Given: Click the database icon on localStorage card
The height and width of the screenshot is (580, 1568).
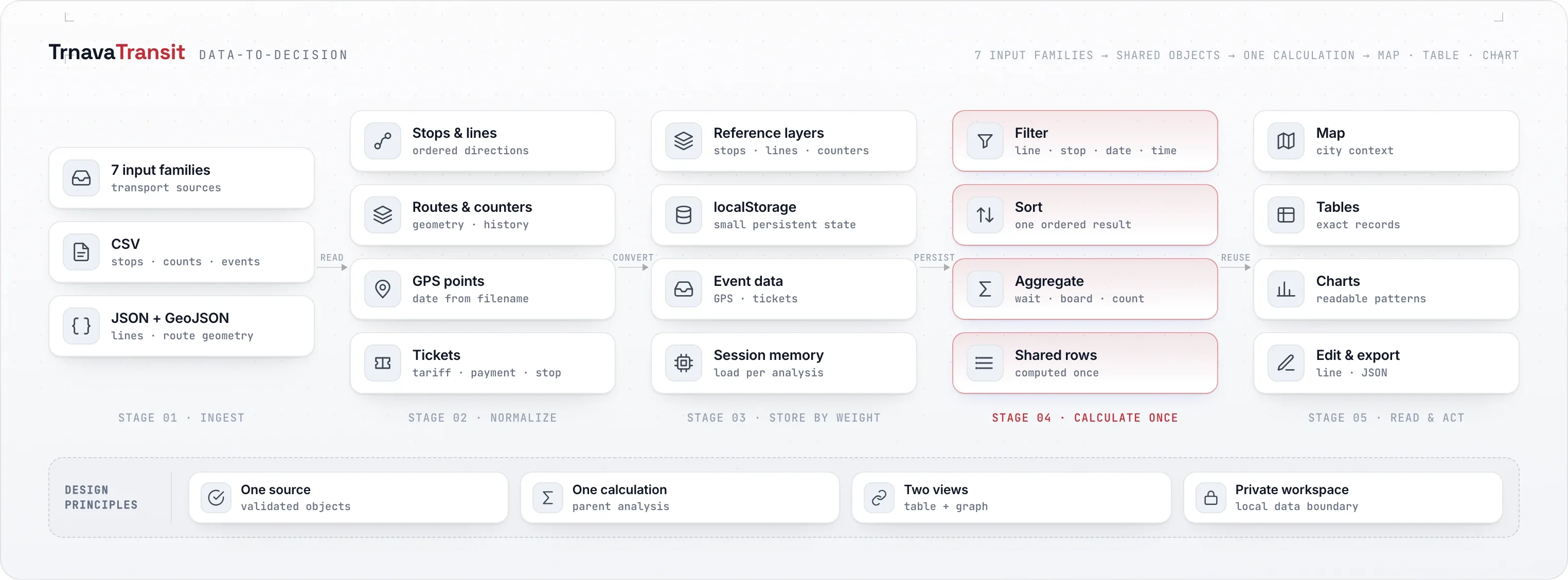Looking at the screenshot, I should pos(684,215).
